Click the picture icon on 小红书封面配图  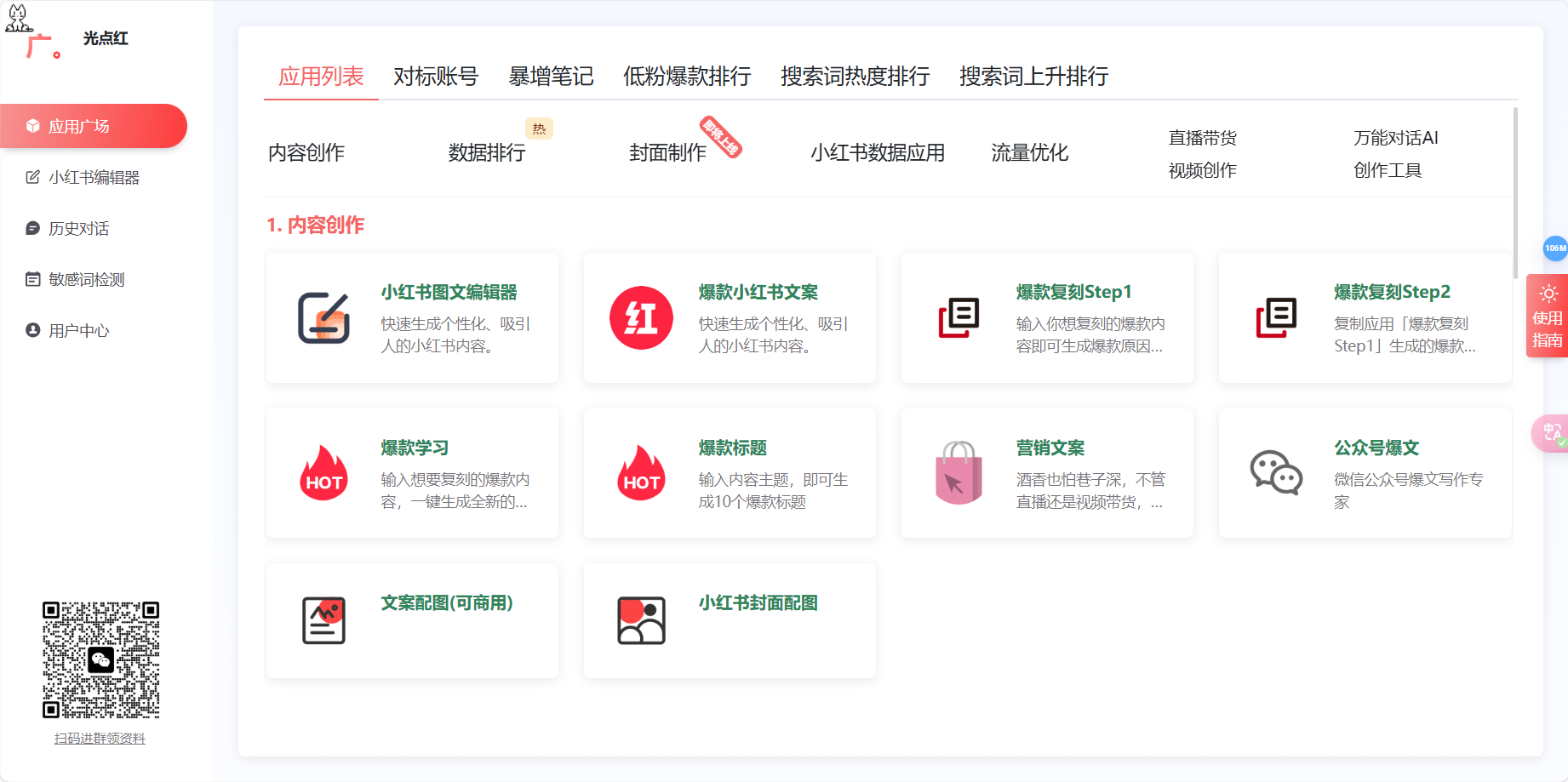tap(642, 620)
